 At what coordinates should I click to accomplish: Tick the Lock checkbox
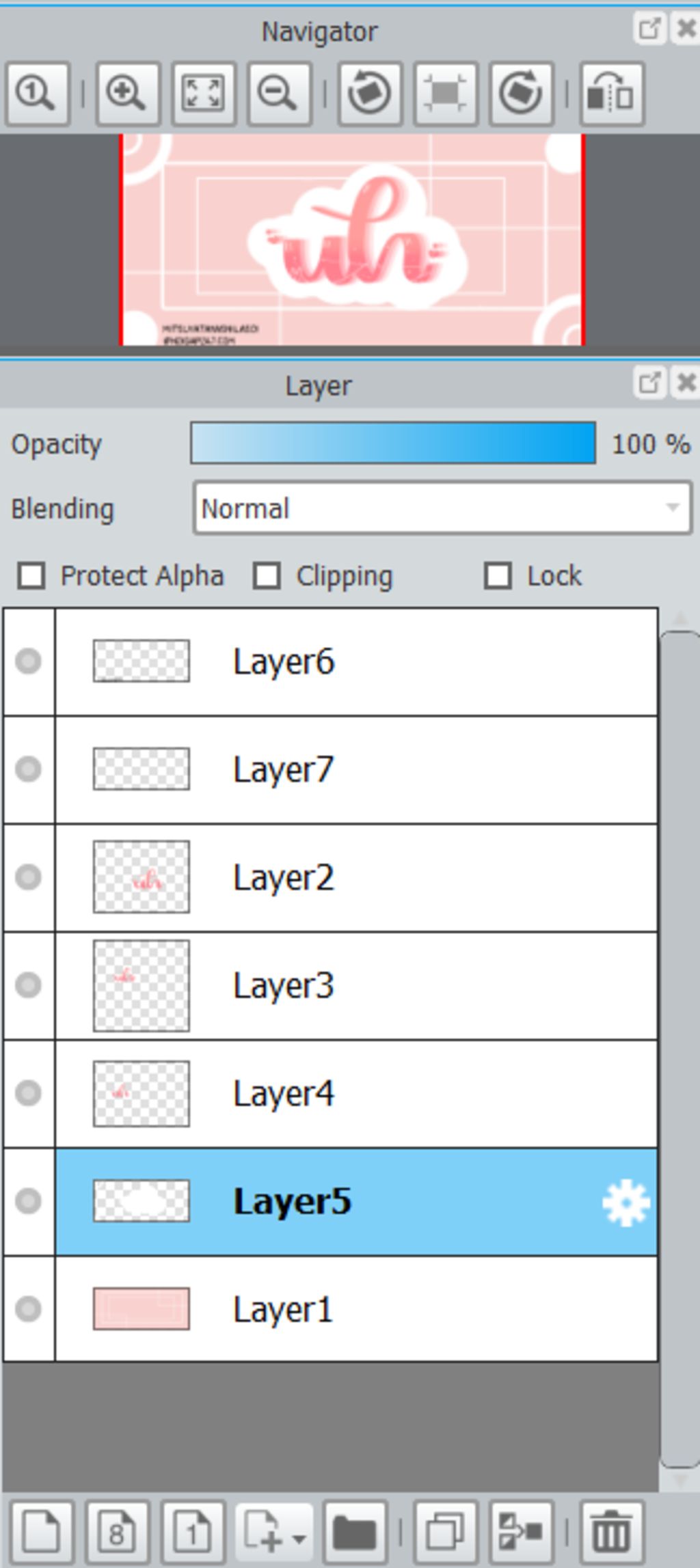point(498,576)
